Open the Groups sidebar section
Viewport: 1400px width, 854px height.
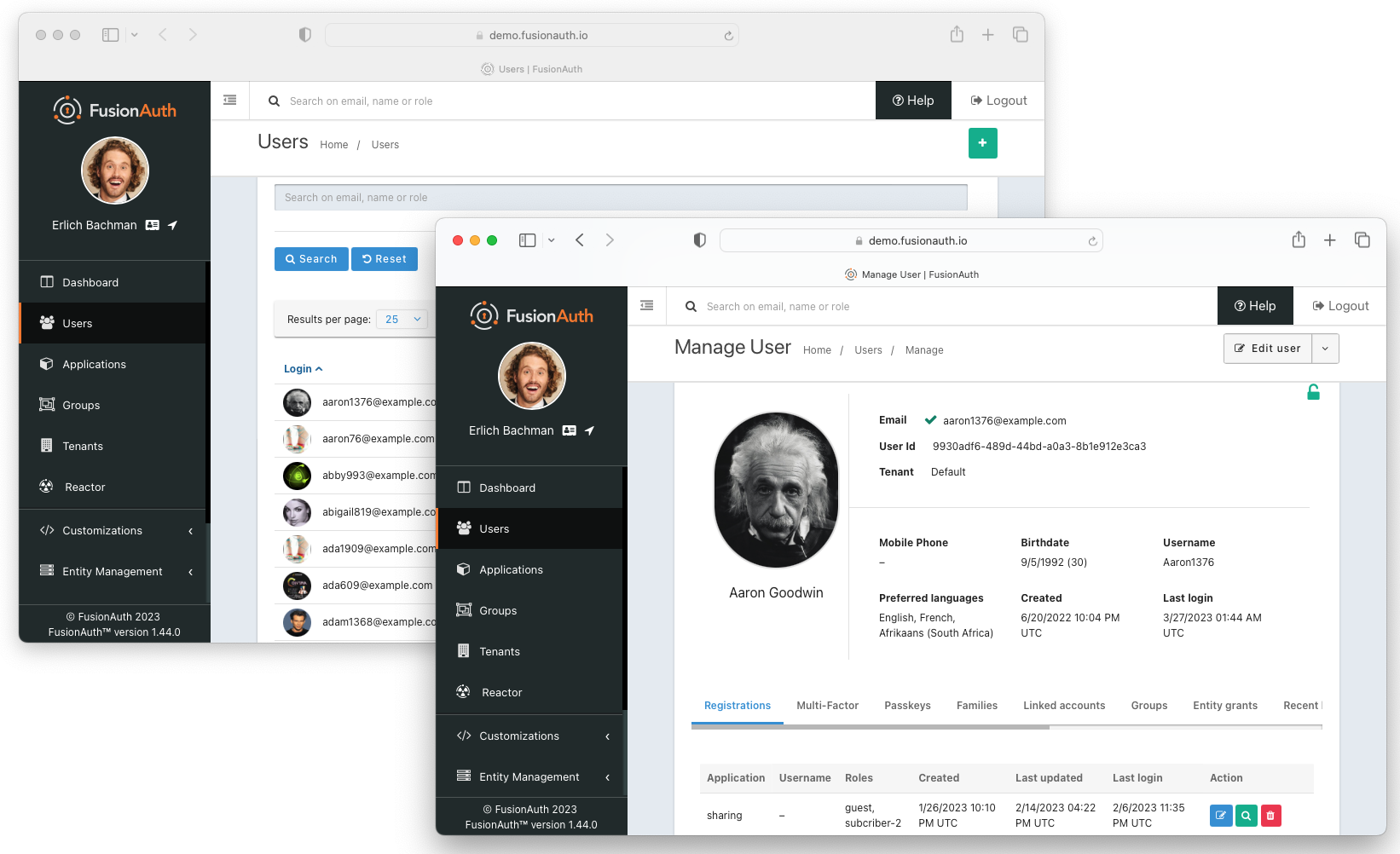[x=499, y=610]
